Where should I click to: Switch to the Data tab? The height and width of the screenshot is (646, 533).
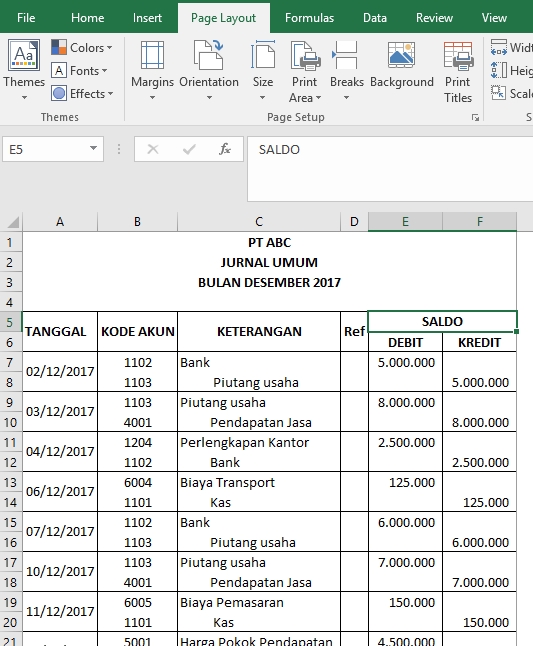click(375, 18)
